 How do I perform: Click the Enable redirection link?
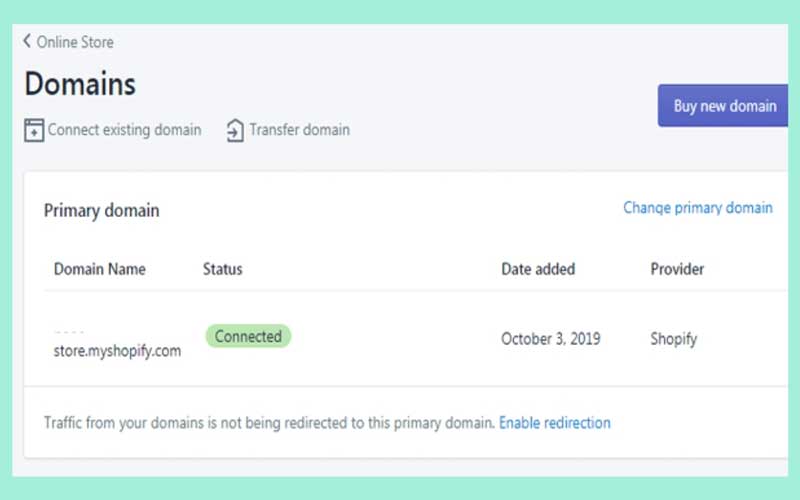click(554, 423)
